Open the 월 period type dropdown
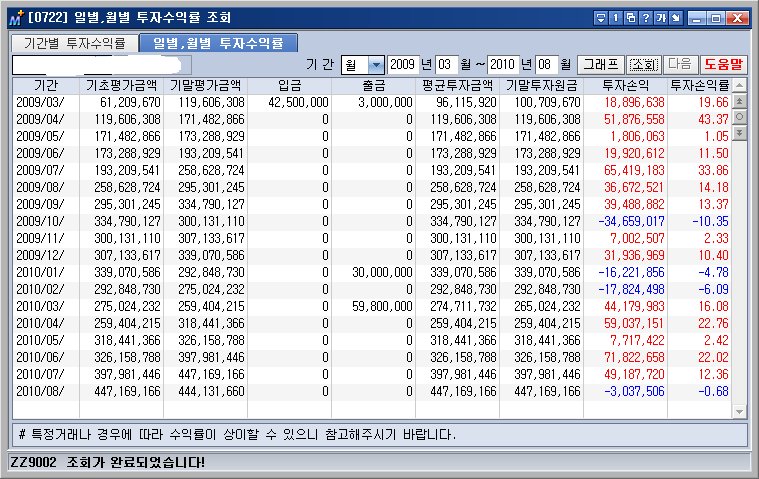 tap(376, 64)
